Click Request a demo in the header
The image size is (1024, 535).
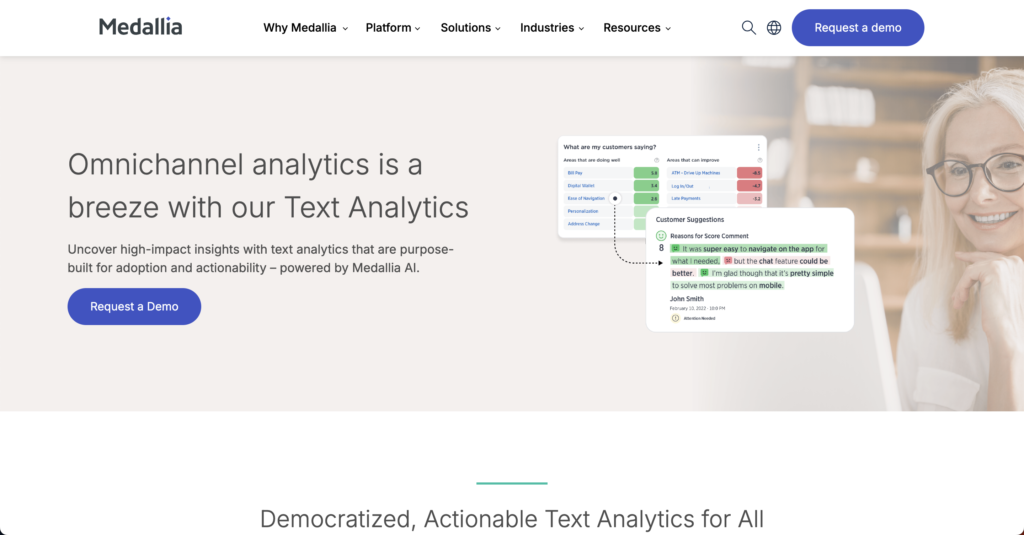(857, 28)
